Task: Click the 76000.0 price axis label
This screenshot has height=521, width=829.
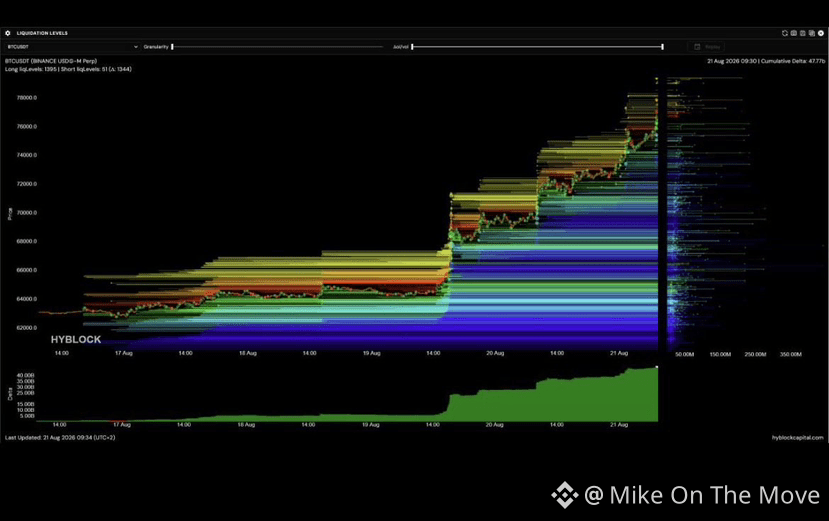Action: pos(27,127)
